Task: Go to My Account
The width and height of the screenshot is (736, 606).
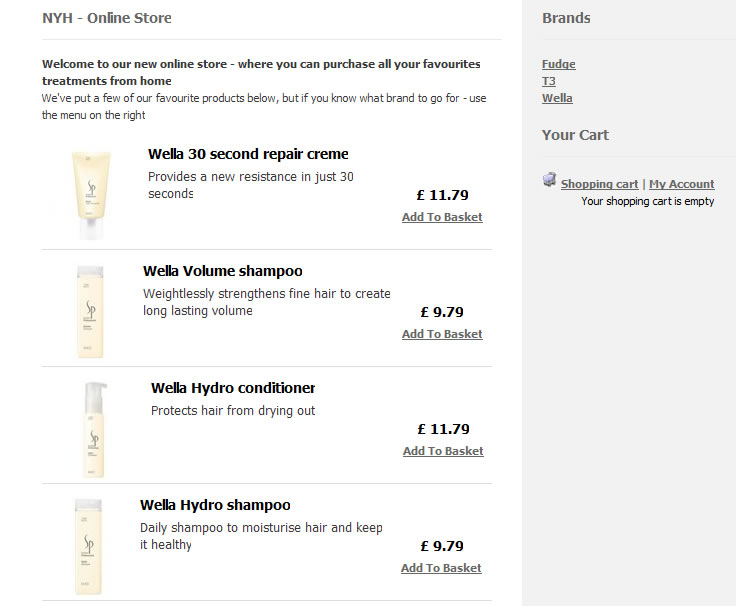Action: (681, 184)
